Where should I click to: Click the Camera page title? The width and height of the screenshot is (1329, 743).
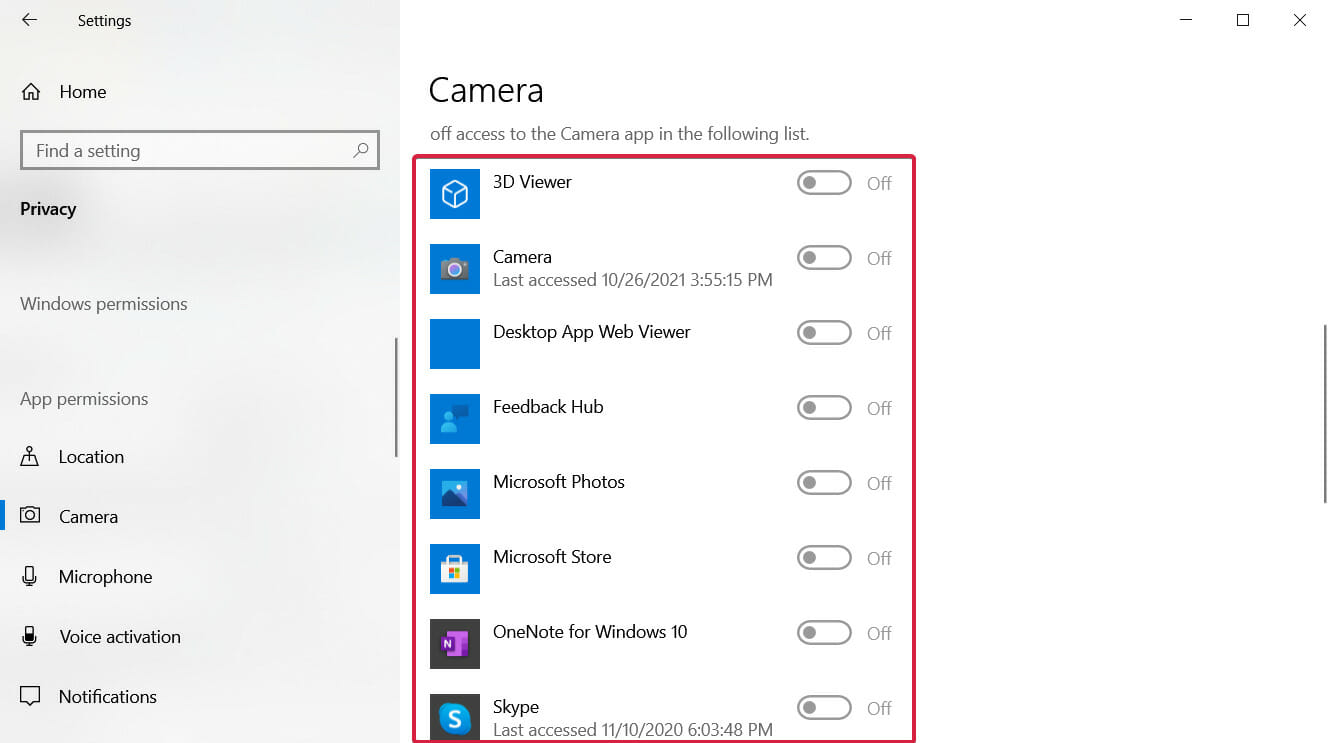pyautogui.click(x=486, y=90)
